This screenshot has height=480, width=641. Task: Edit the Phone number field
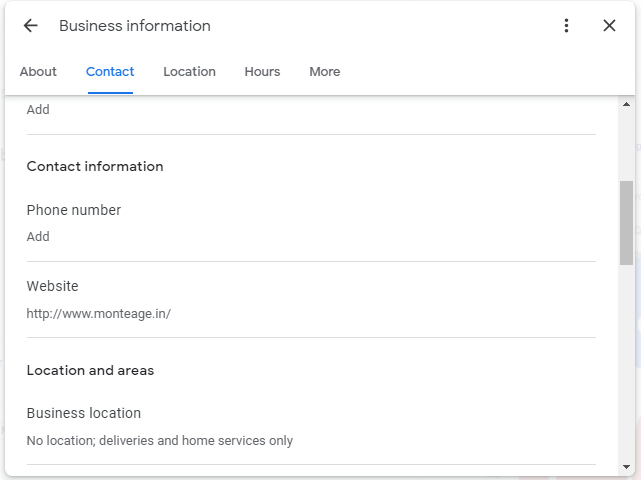311,224
